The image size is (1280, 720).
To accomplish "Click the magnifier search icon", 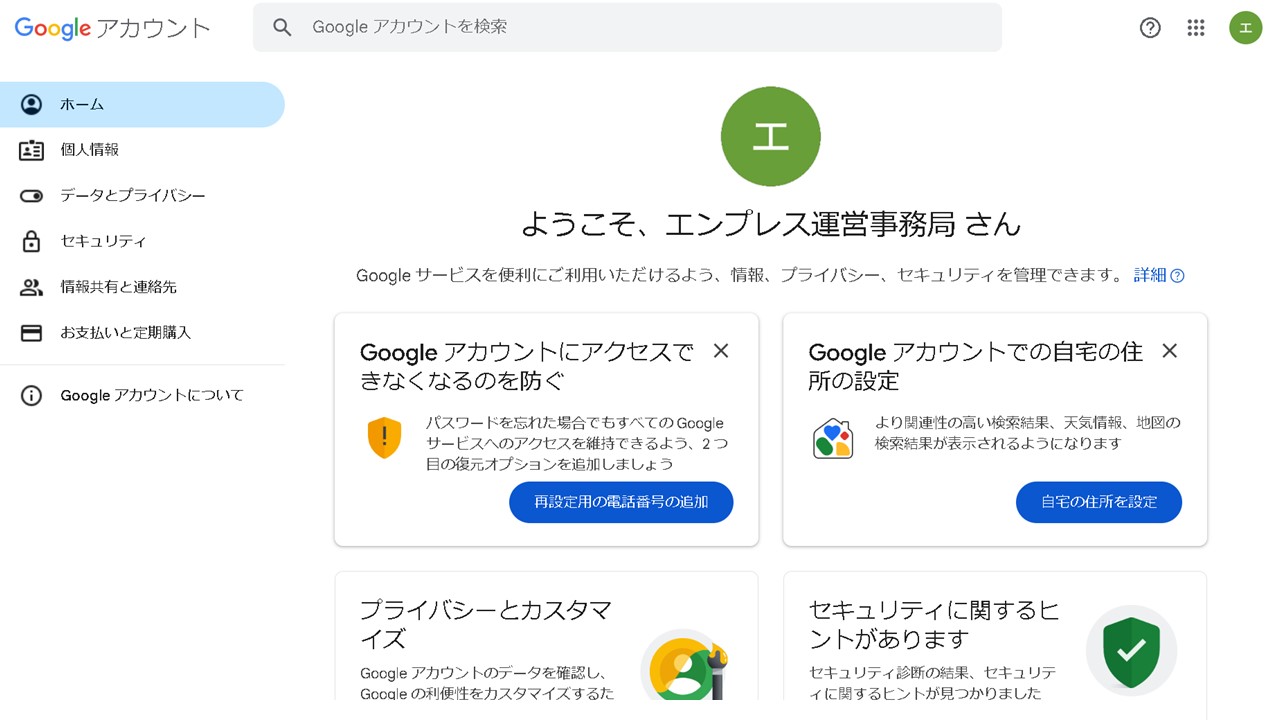I will [283, 28].
